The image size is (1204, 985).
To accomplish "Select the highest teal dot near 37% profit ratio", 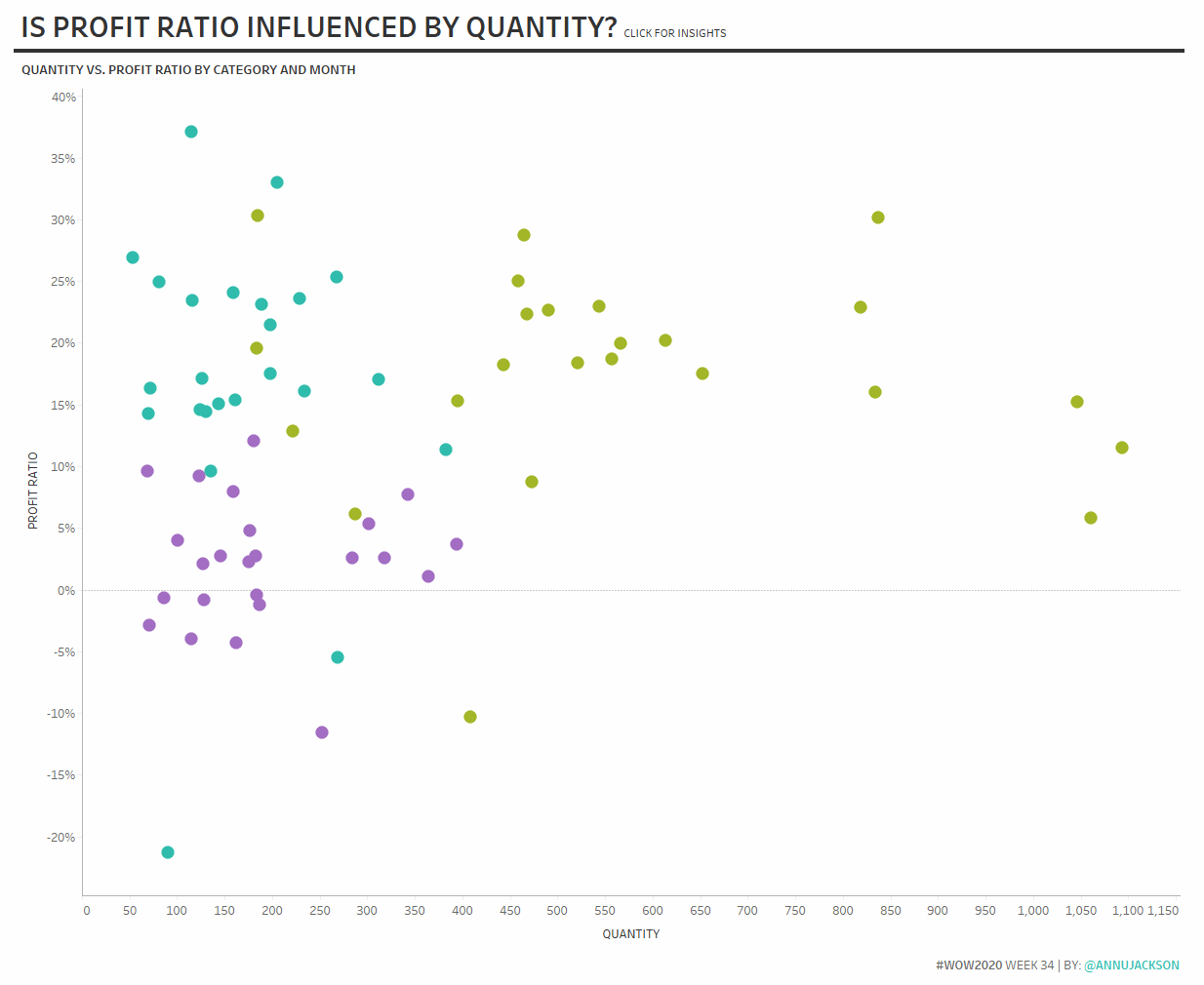I will (x=191, y=132).
